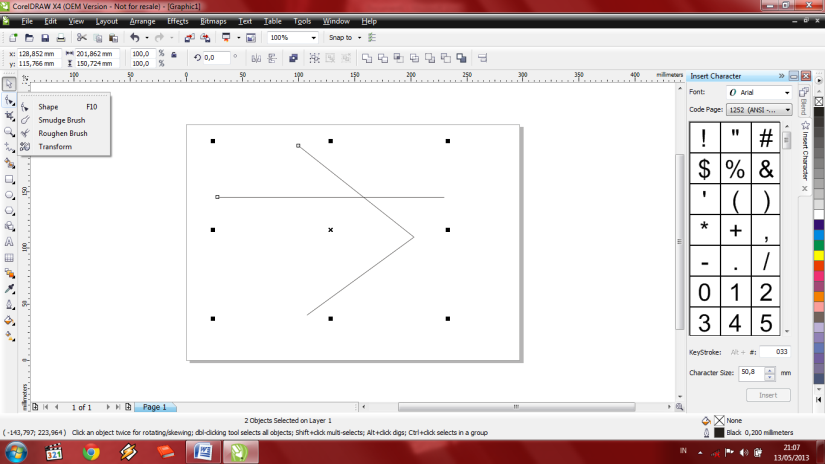This screenshot has width=825, height=464.
Task: Pick the yellow swatch in palette
Action: (819, 255)
